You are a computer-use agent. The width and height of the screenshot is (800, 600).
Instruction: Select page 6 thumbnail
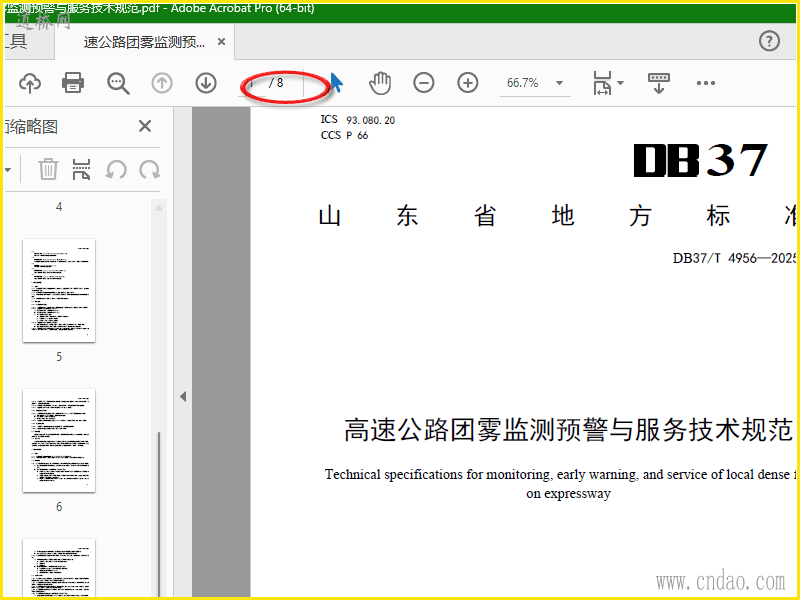[59, 440]
